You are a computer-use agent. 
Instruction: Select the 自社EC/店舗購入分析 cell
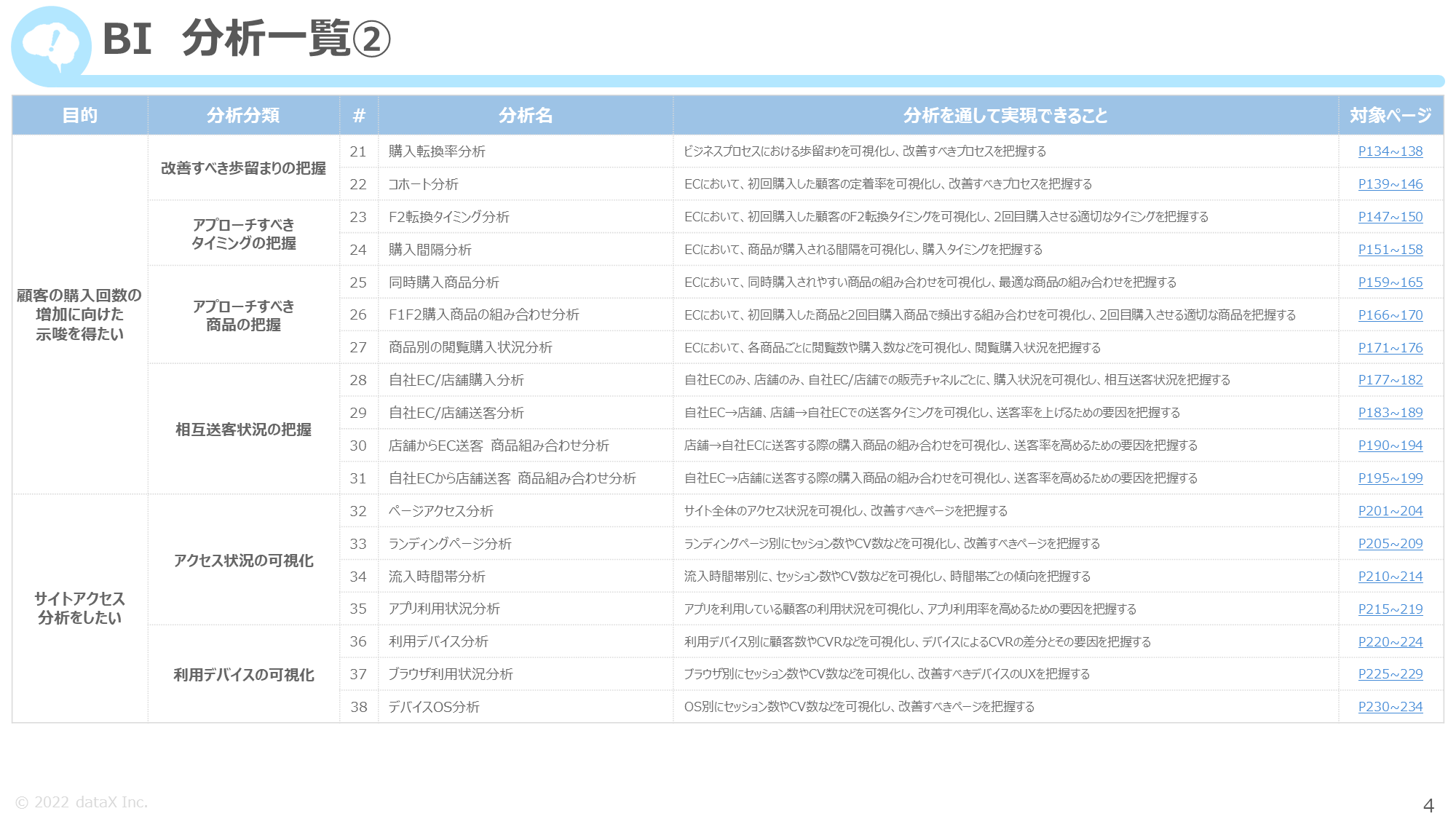tap(526, 380)
